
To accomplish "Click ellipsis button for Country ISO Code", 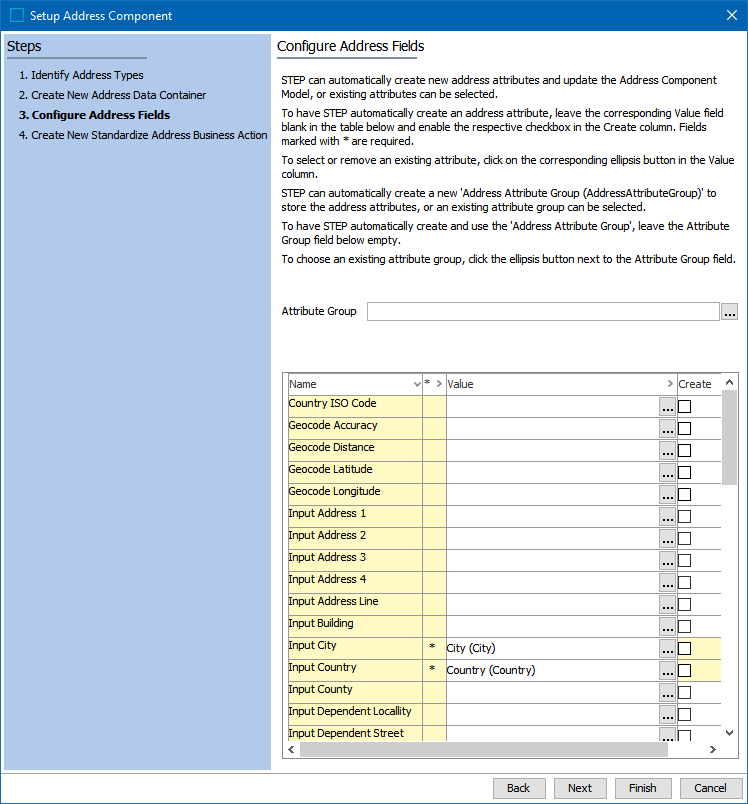I will (668, 407).
